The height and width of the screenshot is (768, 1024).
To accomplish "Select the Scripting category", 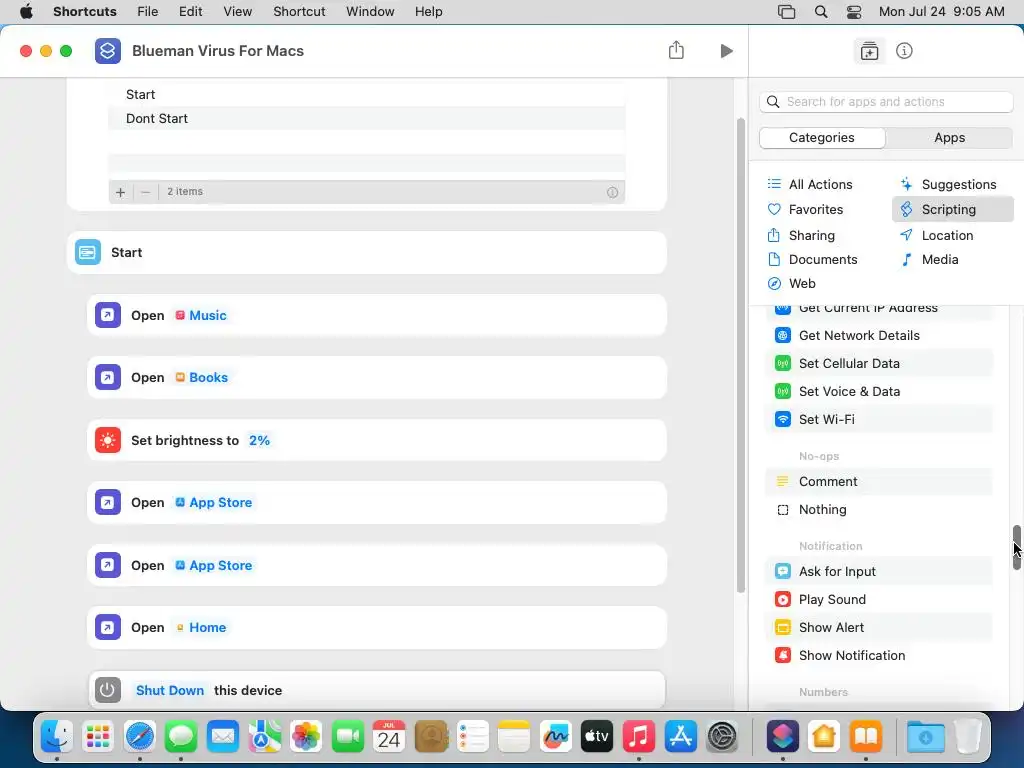I will point(953,210).
